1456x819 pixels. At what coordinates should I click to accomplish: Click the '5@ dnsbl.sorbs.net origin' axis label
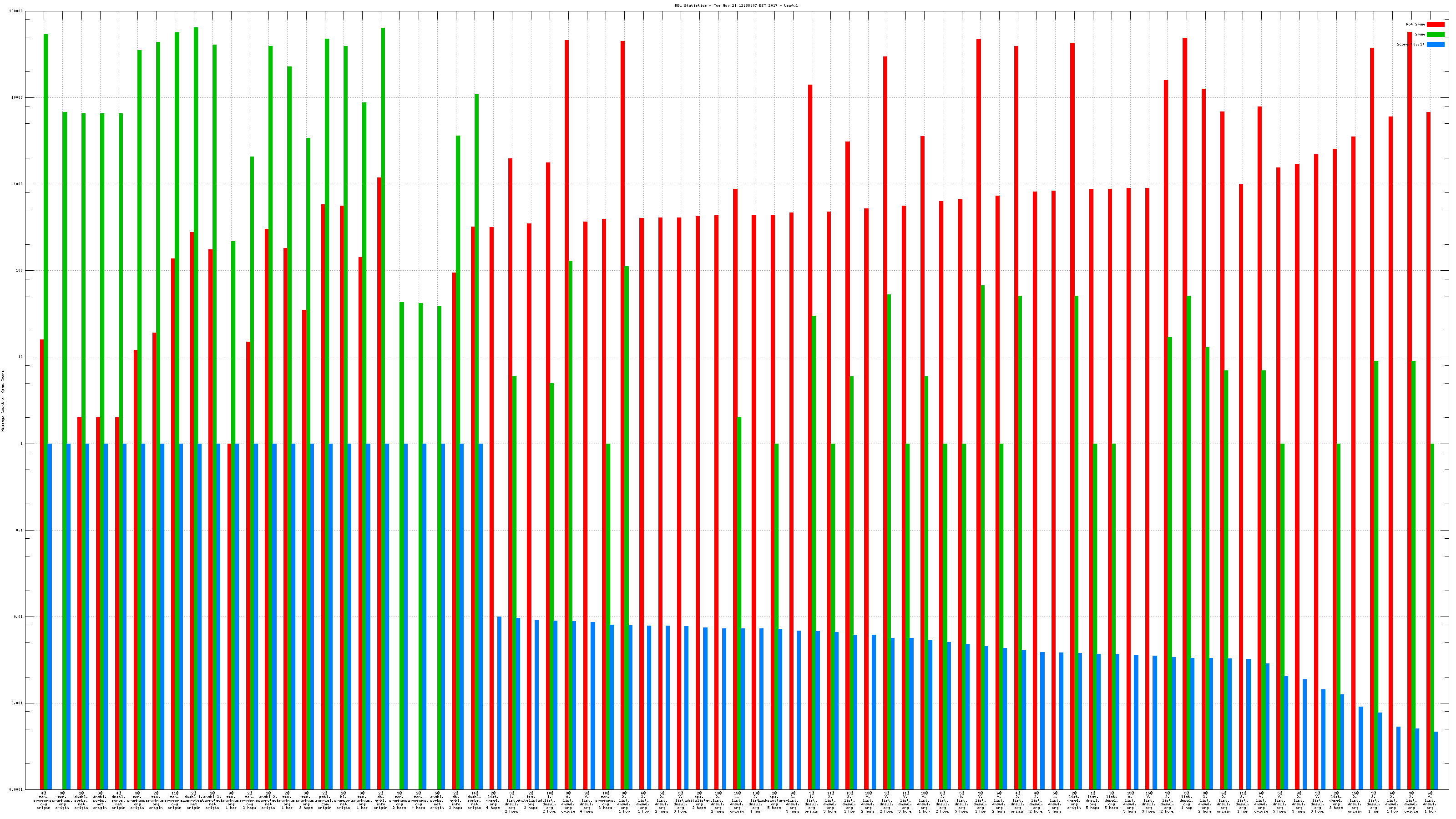pyautogui.click(x=437, y=800)
